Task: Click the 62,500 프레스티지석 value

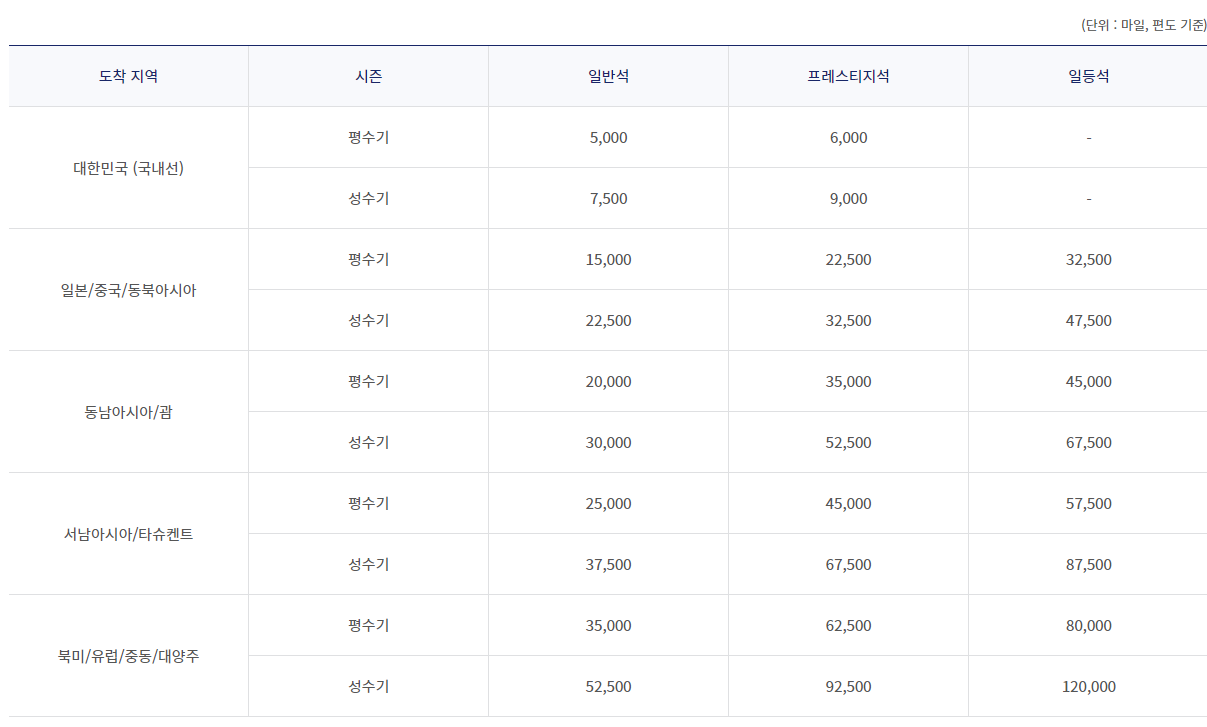Action: tap(848, 626)
